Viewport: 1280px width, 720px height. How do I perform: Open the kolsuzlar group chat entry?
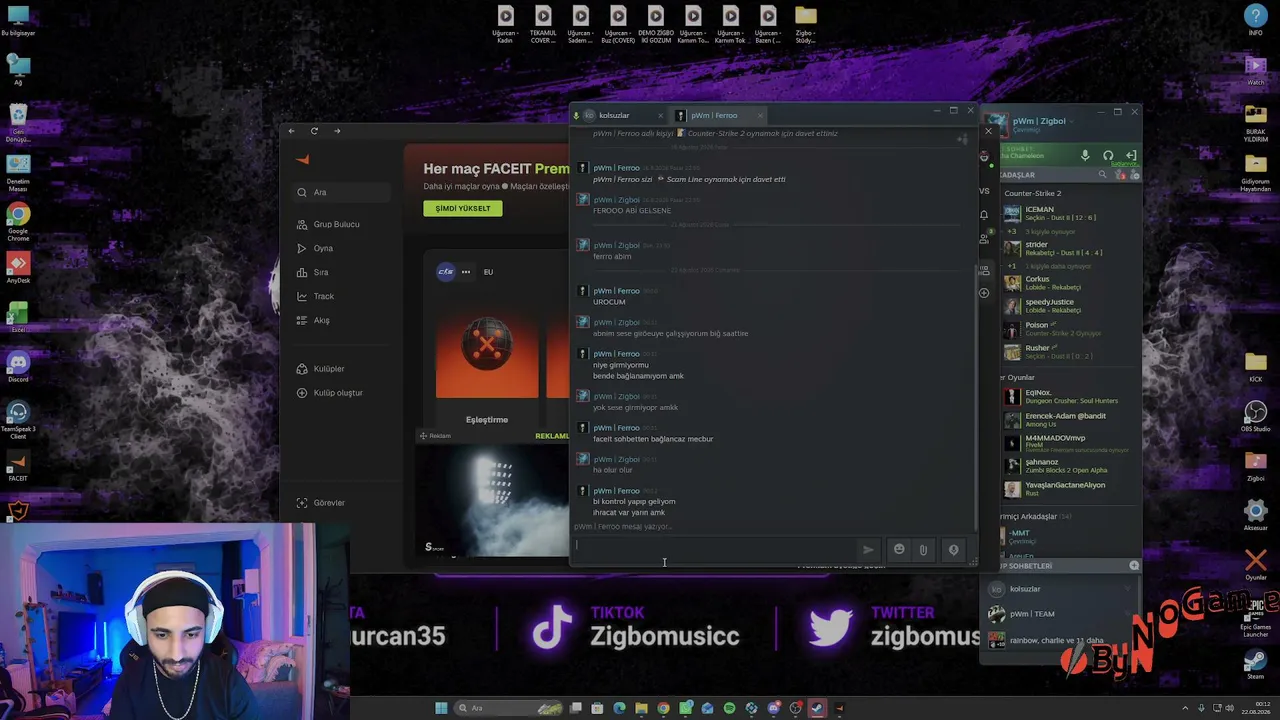pyautogui.click(x=1060, y=589)
